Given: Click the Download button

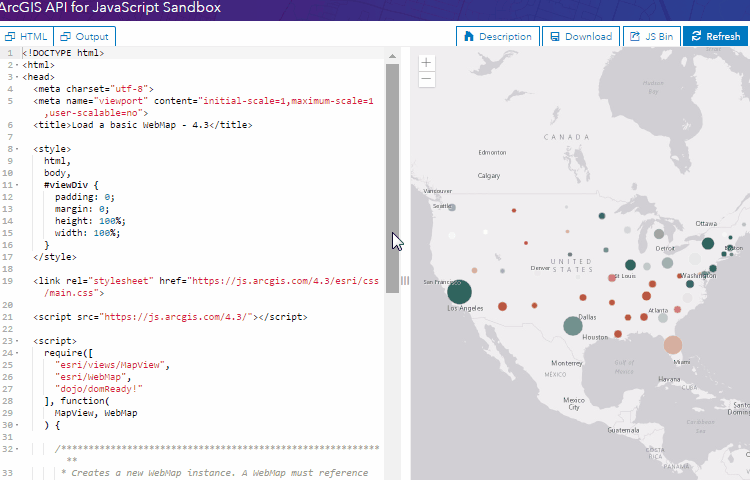Looking at the screenshot, I should (x=581, y=36).
